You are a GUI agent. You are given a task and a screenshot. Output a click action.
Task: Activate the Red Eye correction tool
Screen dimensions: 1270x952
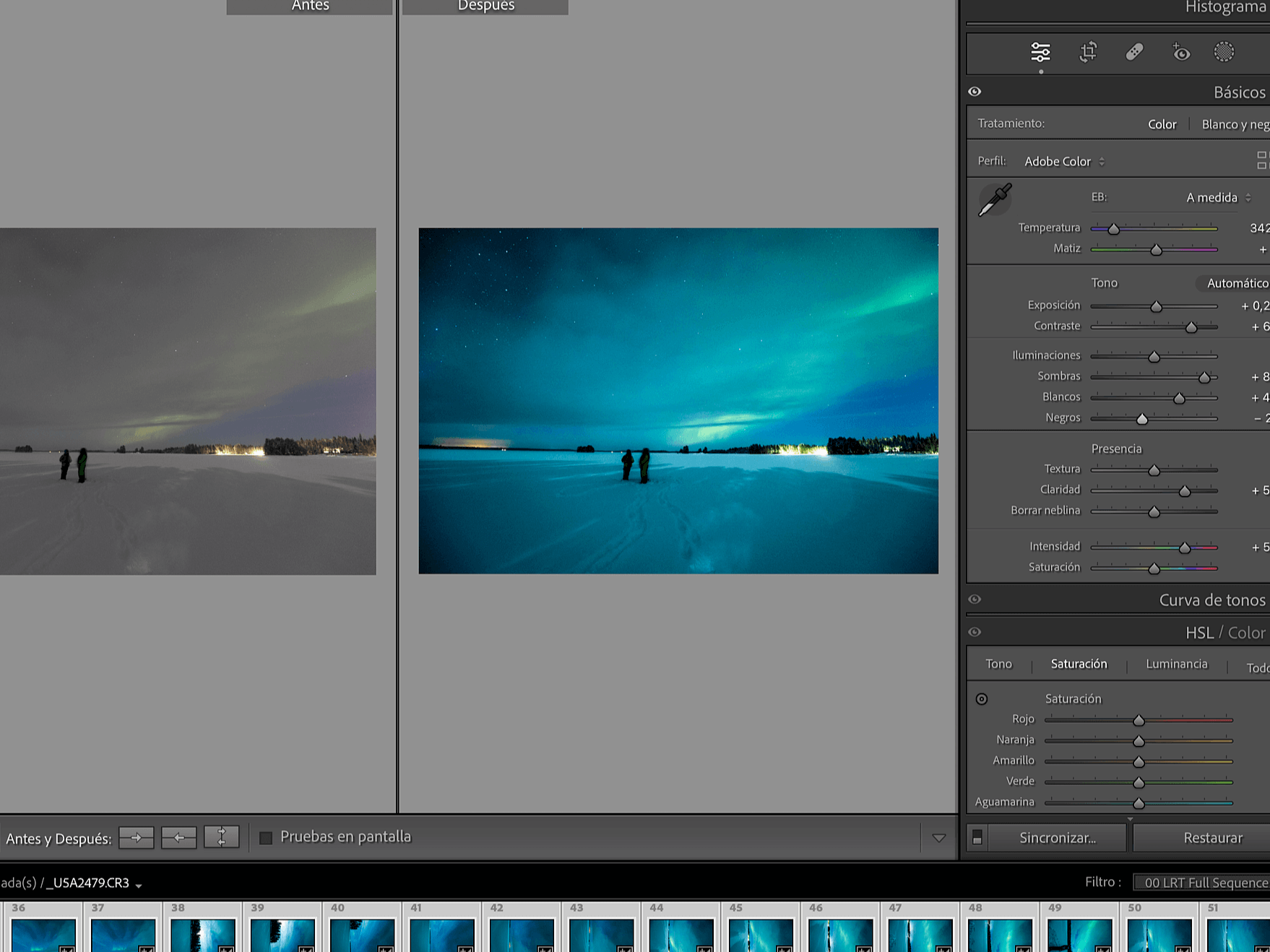tap(1180, 53)
